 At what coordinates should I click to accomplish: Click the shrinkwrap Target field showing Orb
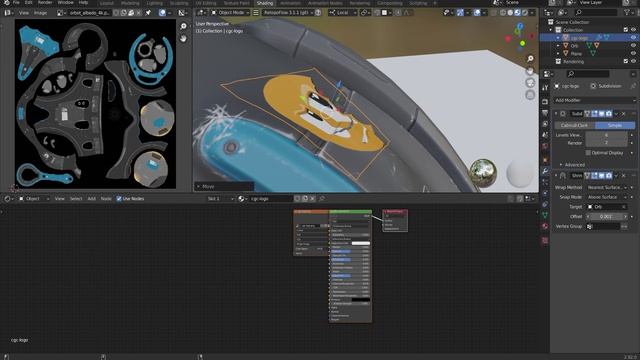tap(607, 207)
